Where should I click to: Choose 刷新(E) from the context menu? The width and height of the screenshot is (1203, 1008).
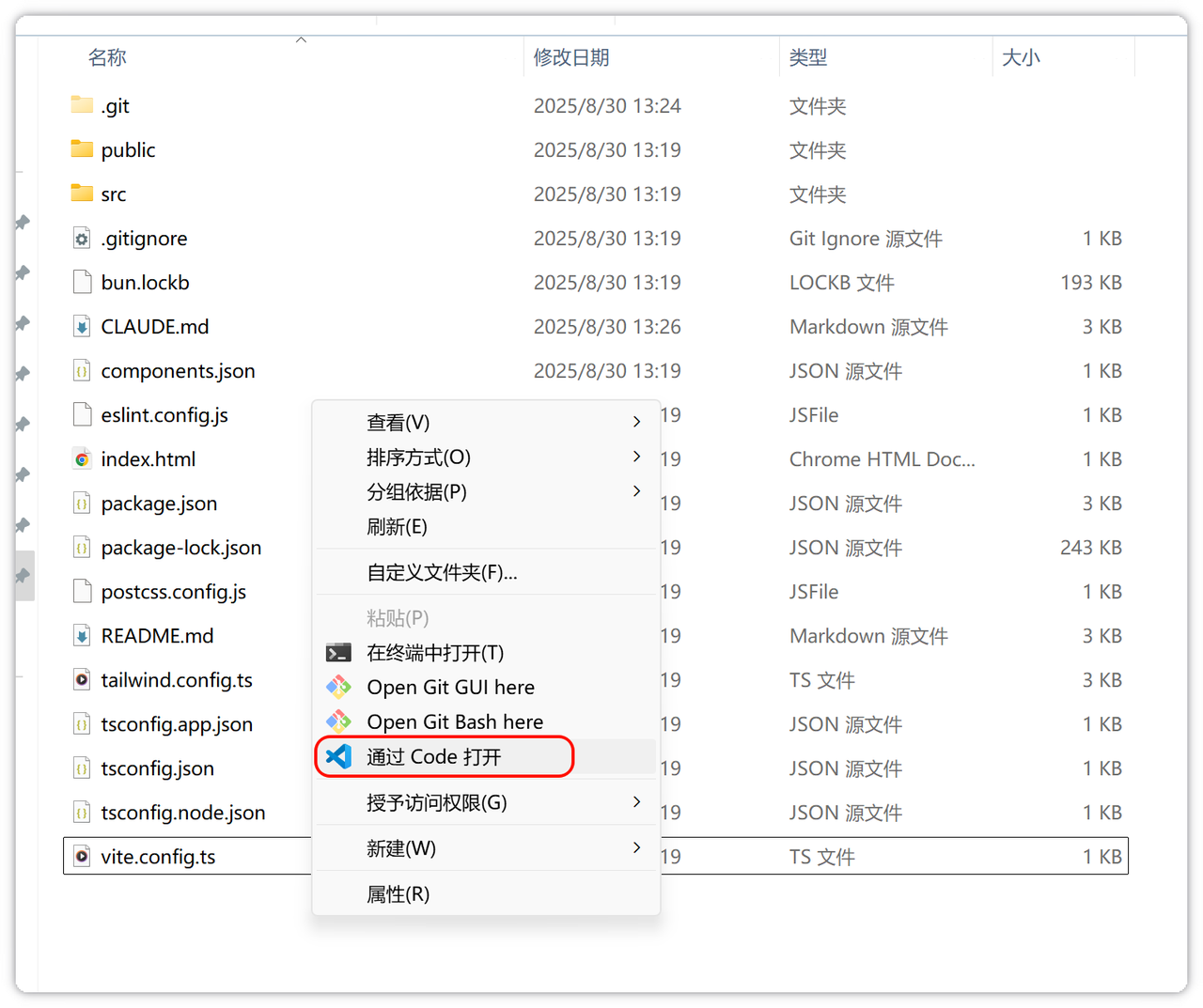(397, 527)
